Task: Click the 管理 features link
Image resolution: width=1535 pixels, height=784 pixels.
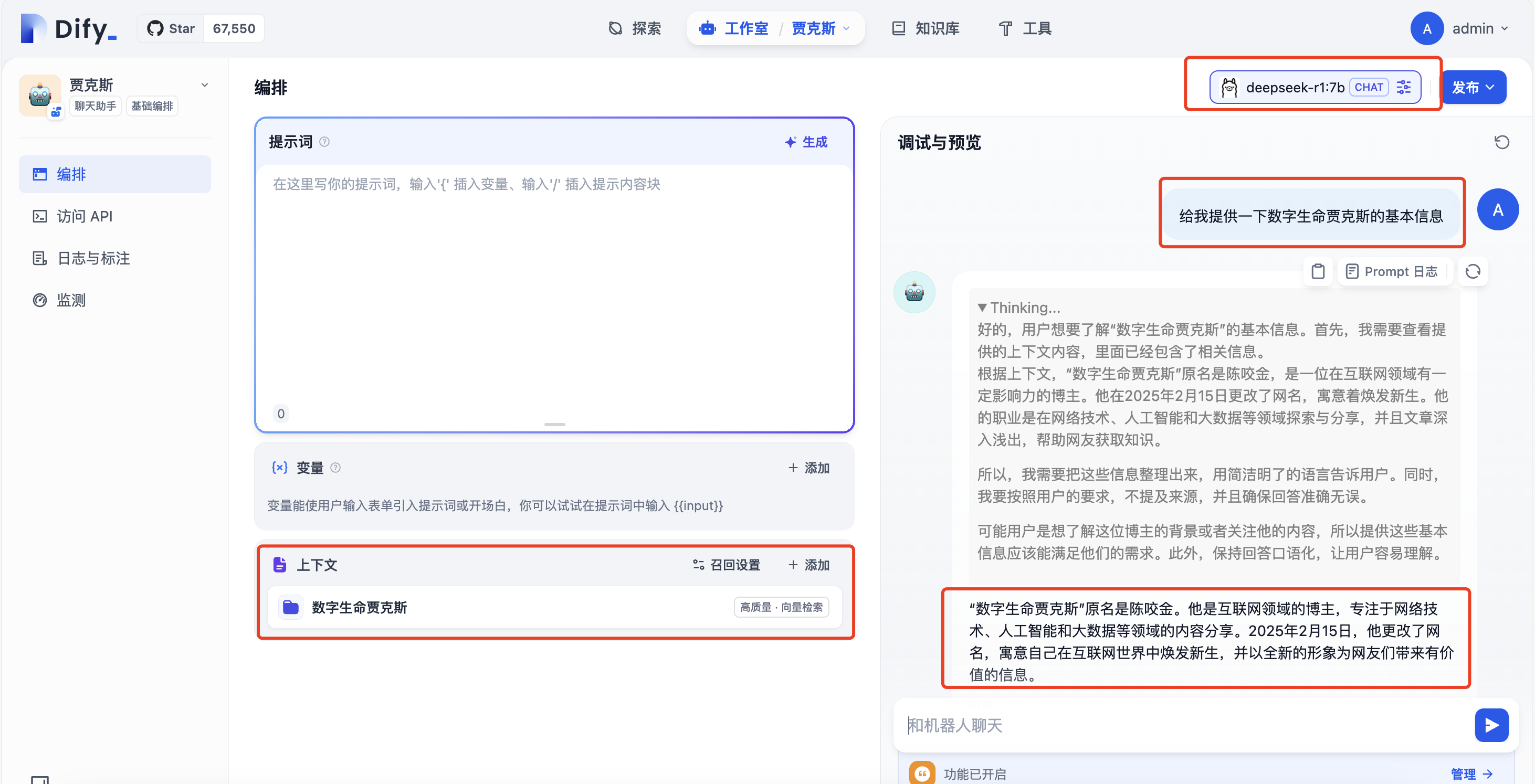Action: click(x=1470, y=774)
